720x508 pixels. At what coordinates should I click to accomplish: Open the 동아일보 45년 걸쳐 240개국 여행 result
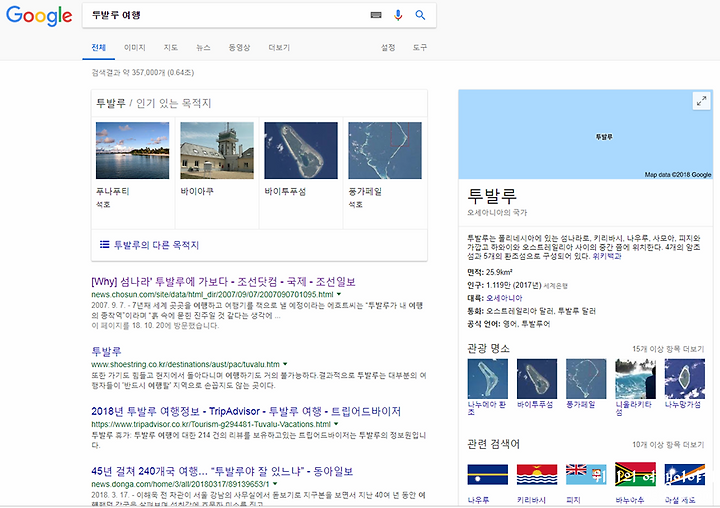point(222,471)
